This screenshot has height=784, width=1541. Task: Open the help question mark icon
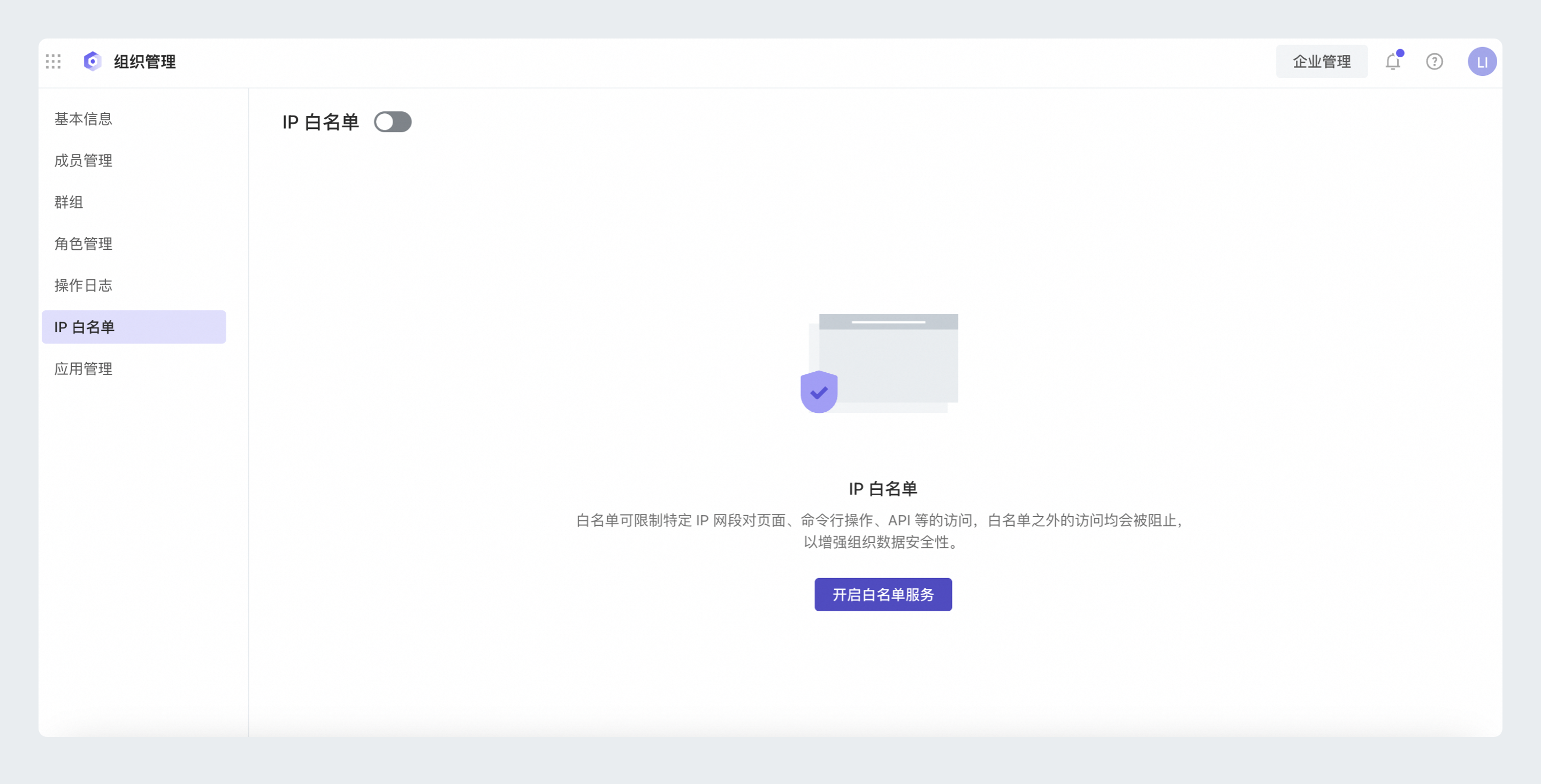[x=1435, y=61]
